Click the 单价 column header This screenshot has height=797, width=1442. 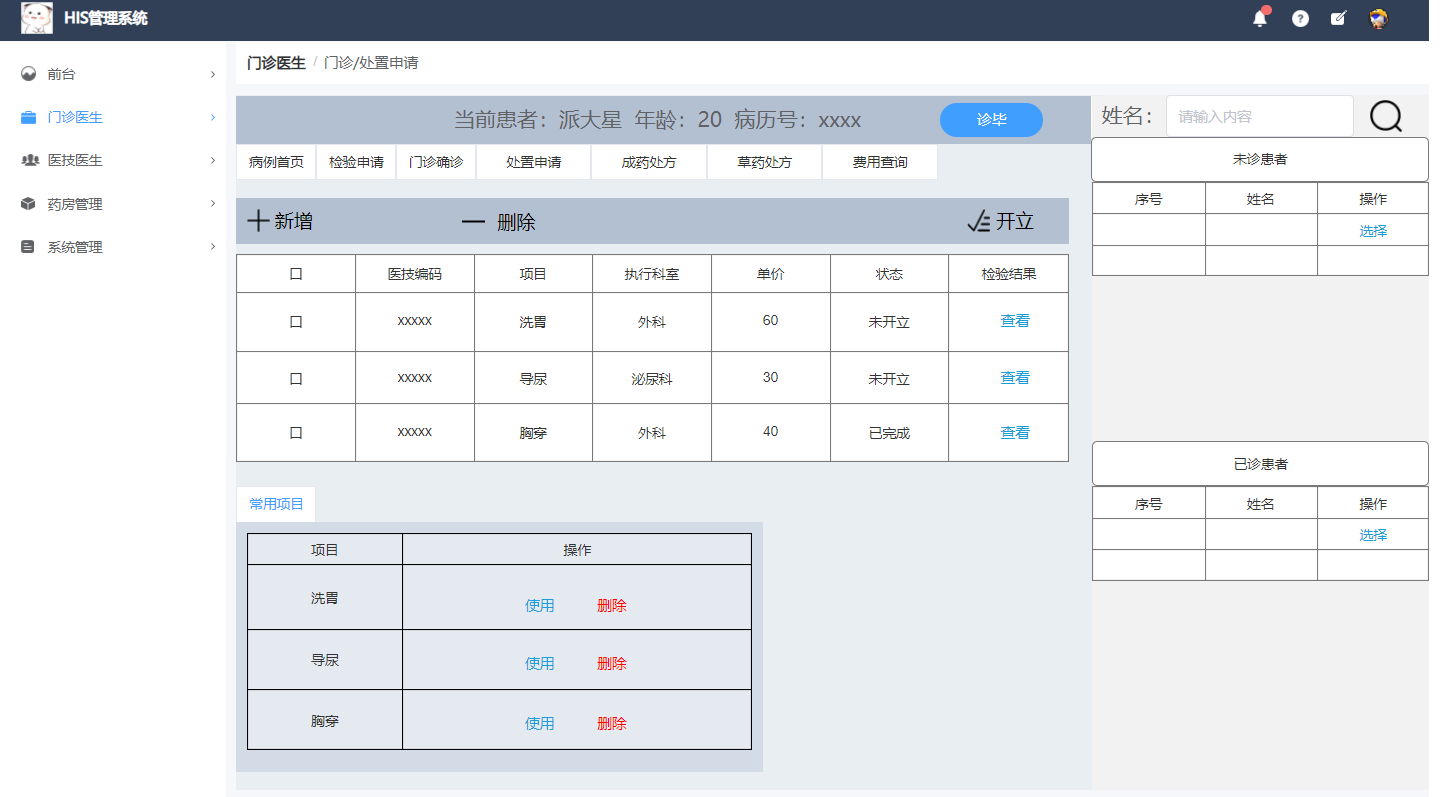[770, 274]
